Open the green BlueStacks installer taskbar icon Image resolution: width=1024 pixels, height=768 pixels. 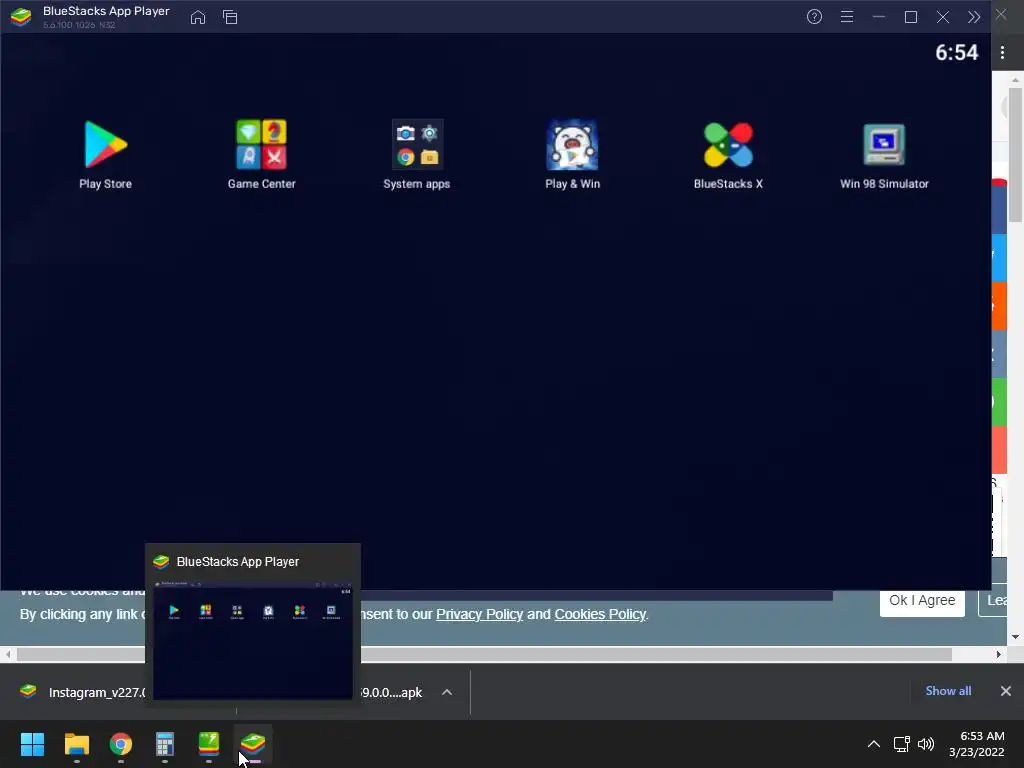[208, 744]
